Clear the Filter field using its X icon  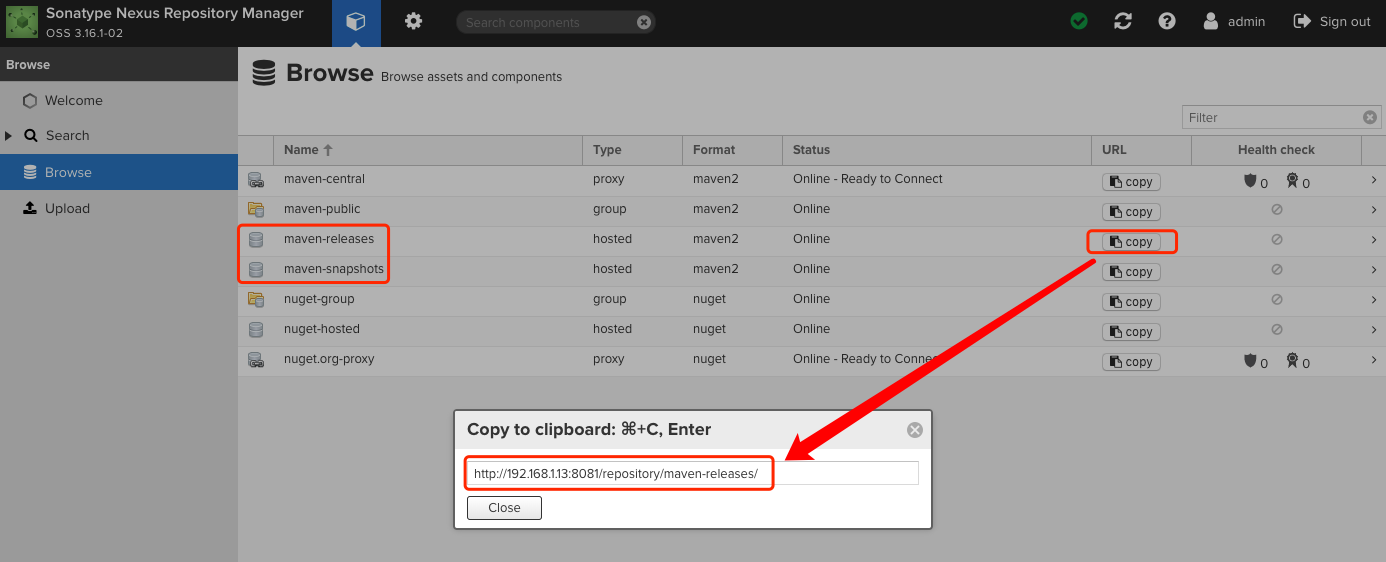(1370, 117)
